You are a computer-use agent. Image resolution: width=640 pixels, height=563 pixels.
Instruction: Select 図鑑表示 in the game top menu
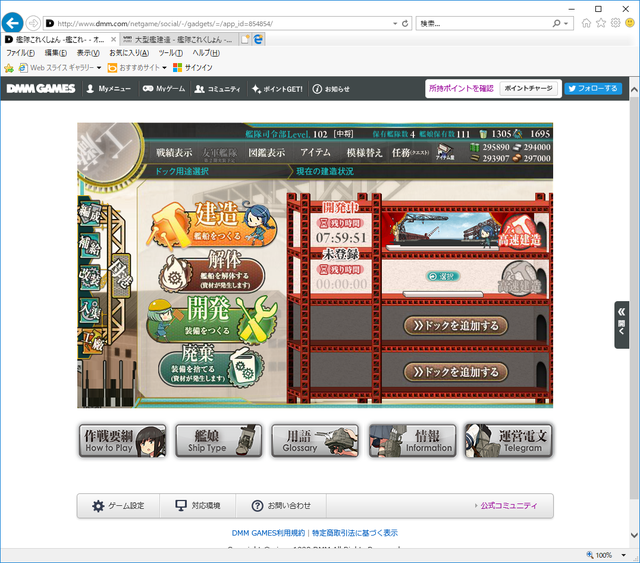click(x=267, y=153)
